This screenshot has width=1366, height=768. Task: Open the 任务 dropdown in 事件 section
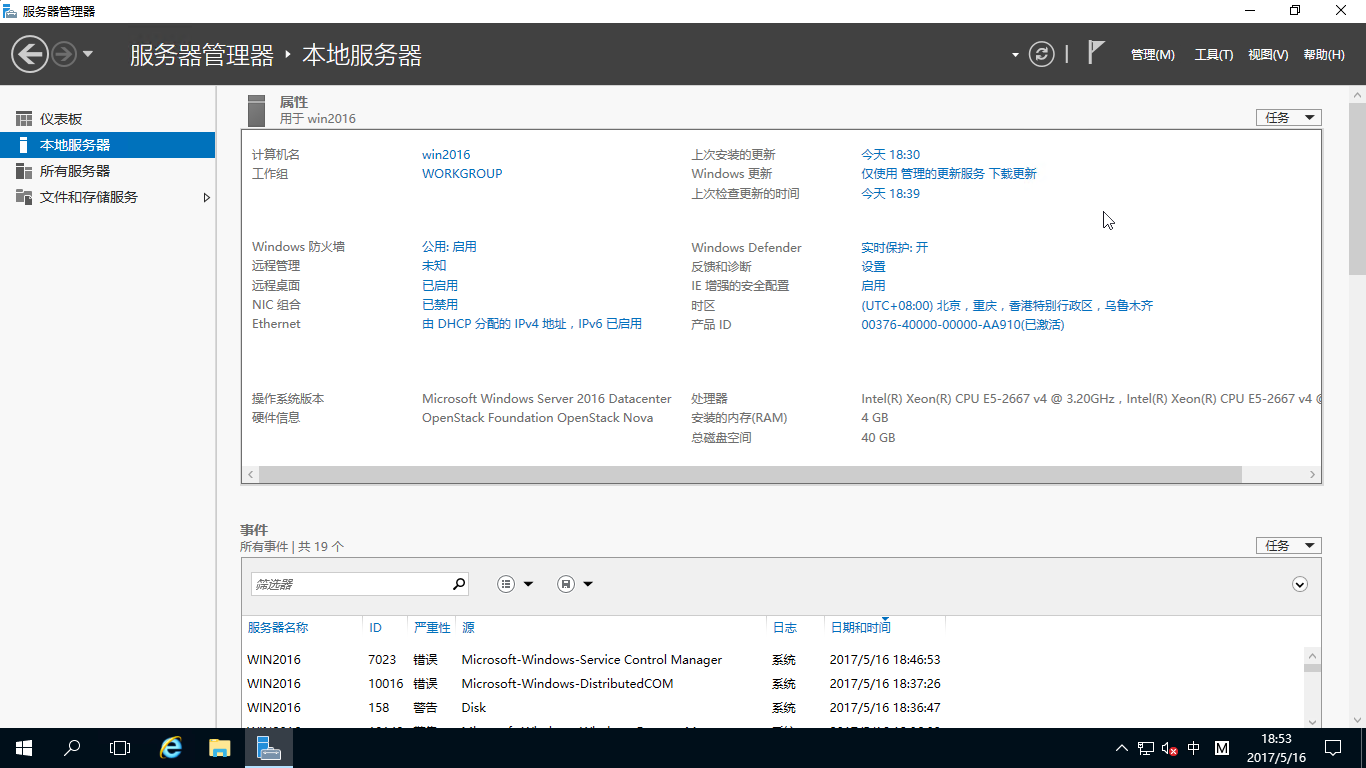pos(1289,546)
